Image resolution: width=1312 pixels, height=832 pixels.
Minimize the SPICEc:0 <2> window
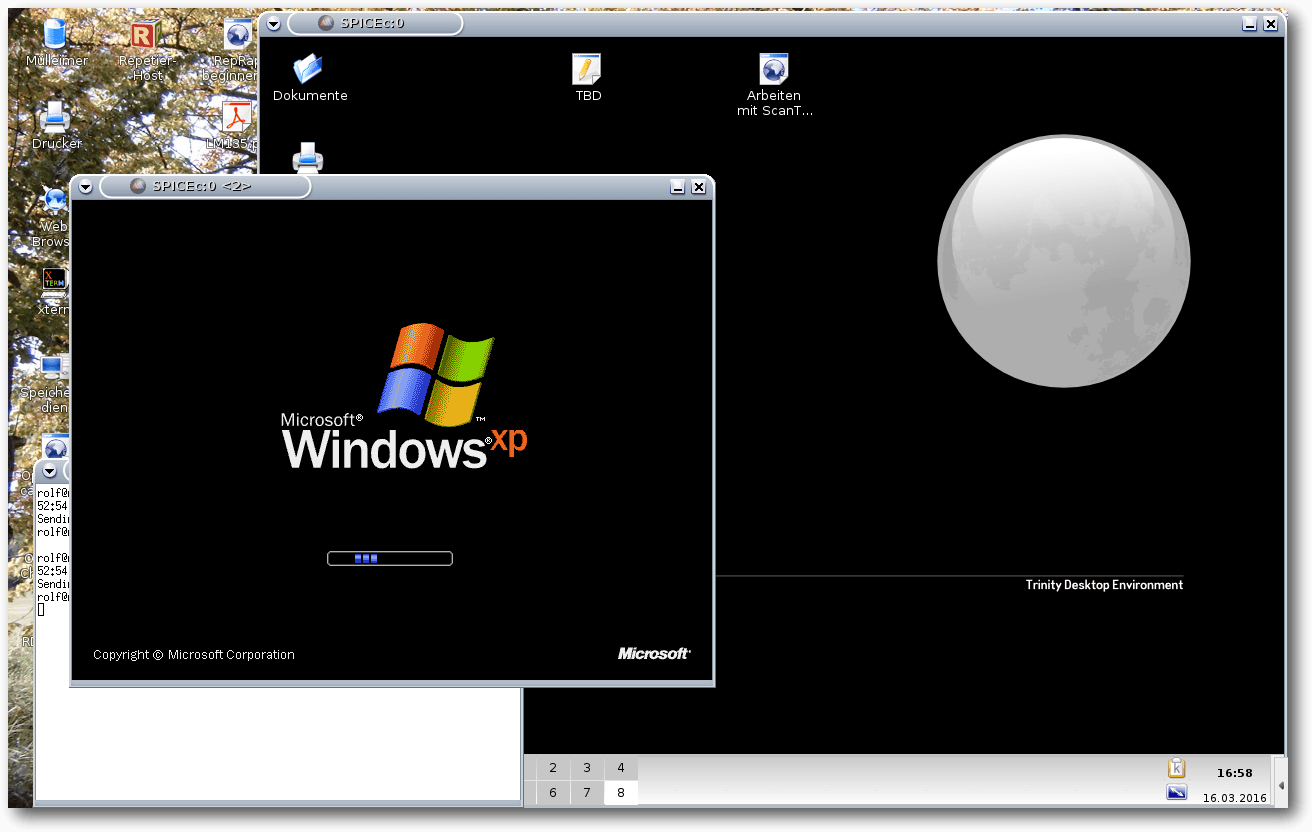pyautogui.click(x=677, y=187)
